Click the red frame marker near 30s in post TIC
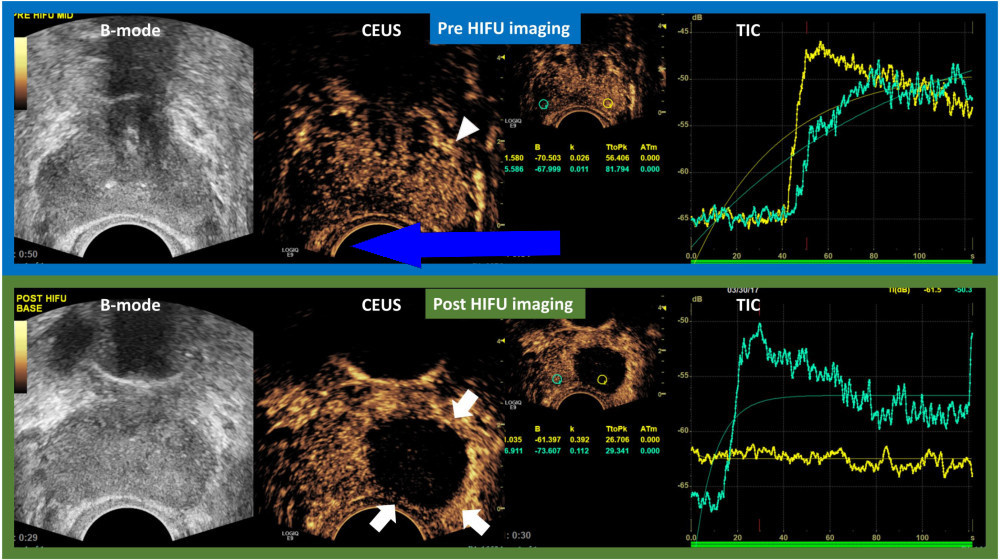Screen dimensions: 1000x560 point(760,525)
